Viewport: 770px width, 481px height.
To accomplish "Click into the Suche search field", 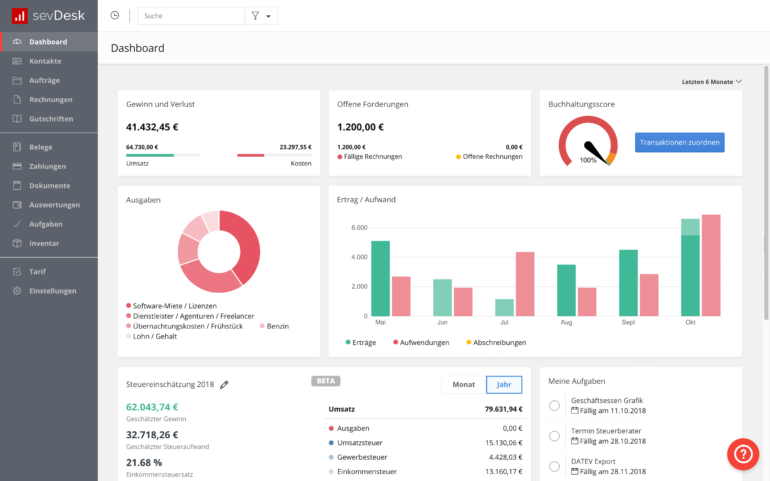I will click(x=191, y=16).
